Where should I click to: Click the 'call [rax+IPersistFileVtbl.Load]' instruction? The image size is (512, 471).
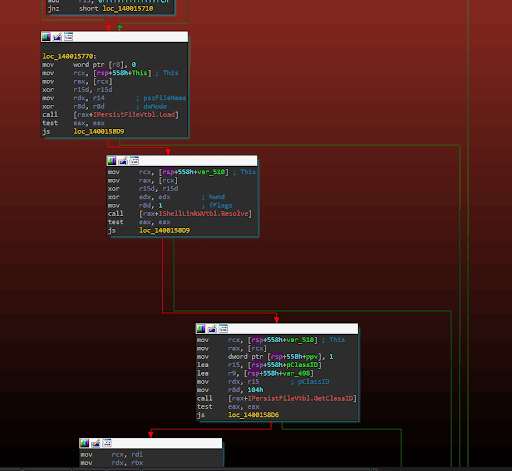110,115
